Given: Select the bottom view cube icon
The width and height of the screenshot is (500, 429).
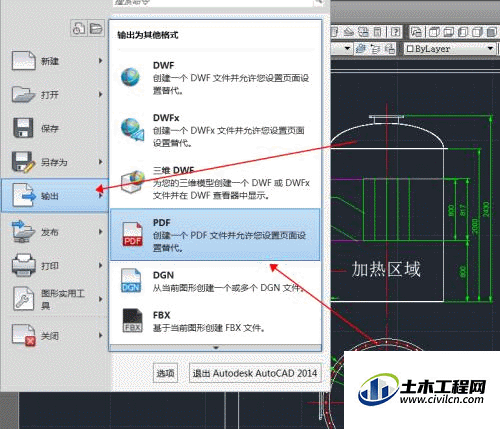Looking at the screenshot, I should pos(448,32).
